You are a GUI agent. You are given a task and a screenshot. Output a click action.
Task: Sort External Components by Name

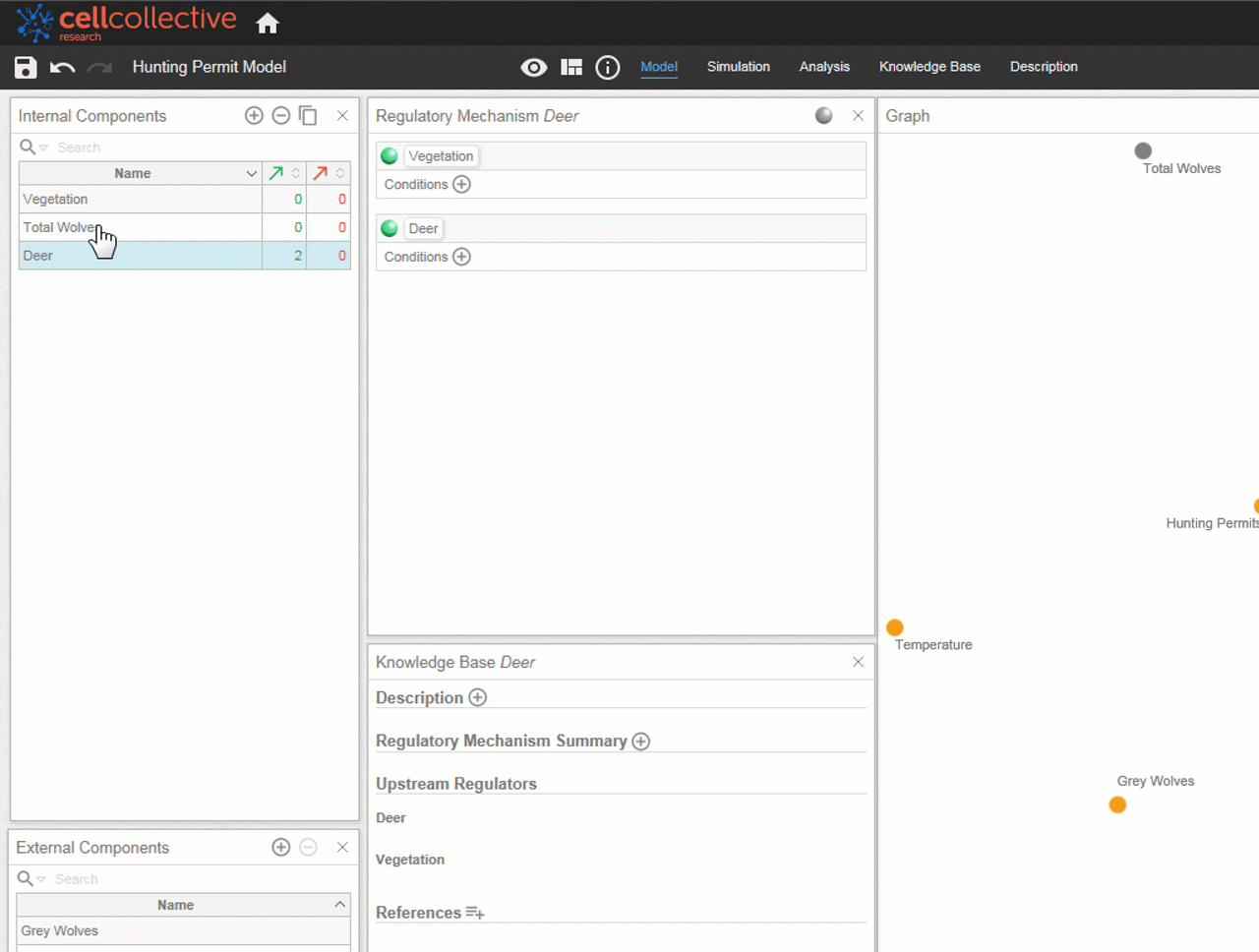[183, 905]
